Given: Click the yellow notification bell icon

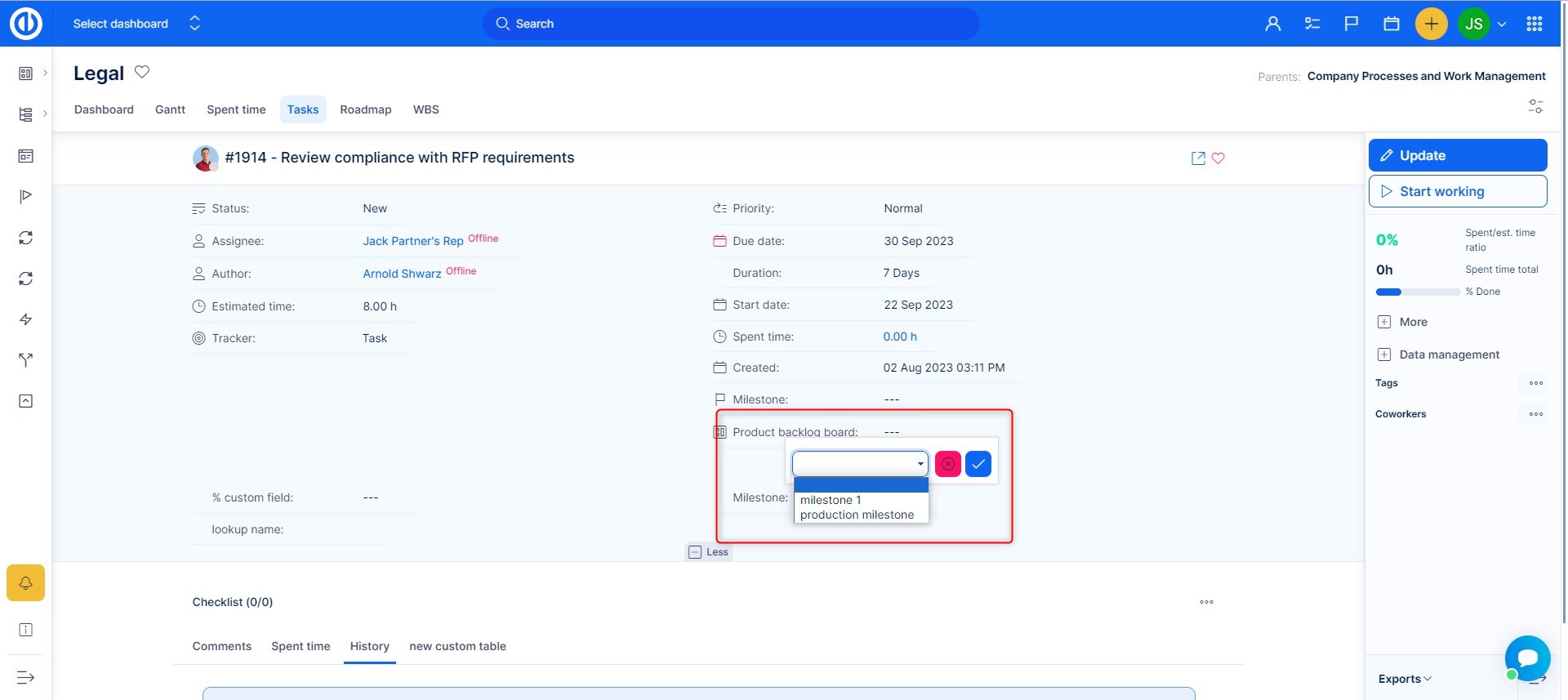Looking at the screenshot, I should point(25,583).
